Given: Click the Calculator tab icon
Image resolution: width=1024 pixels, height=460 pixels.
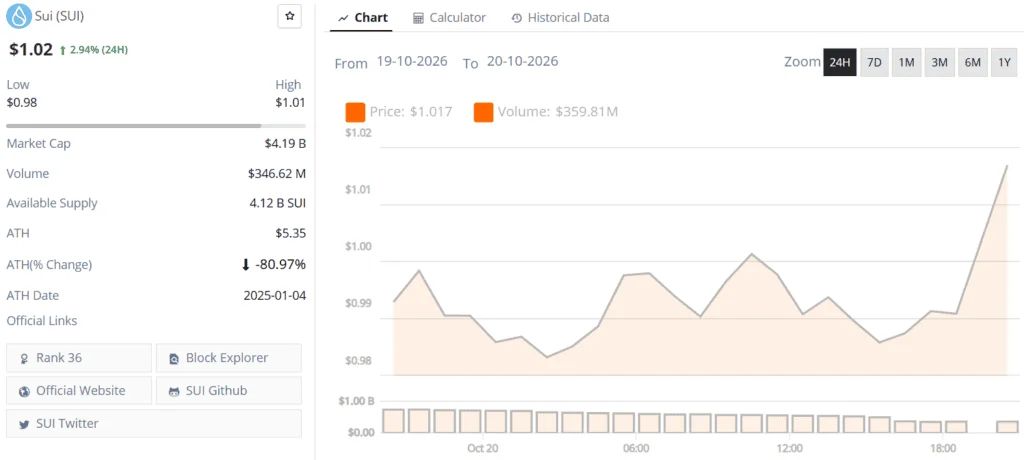Looking at the screenshot, I should (x=419, y=18).
